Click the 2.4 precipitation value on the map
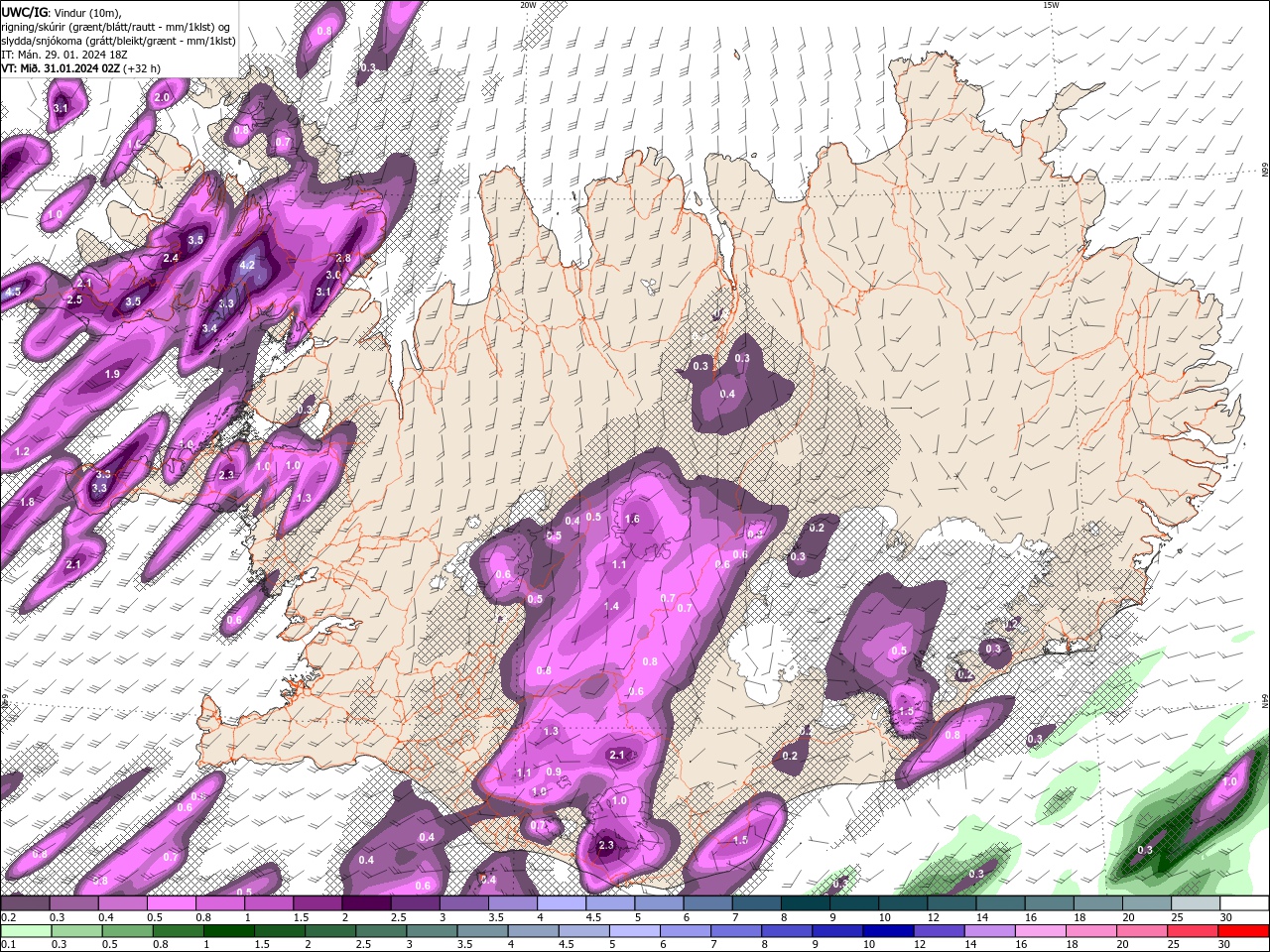 [171, 258]
